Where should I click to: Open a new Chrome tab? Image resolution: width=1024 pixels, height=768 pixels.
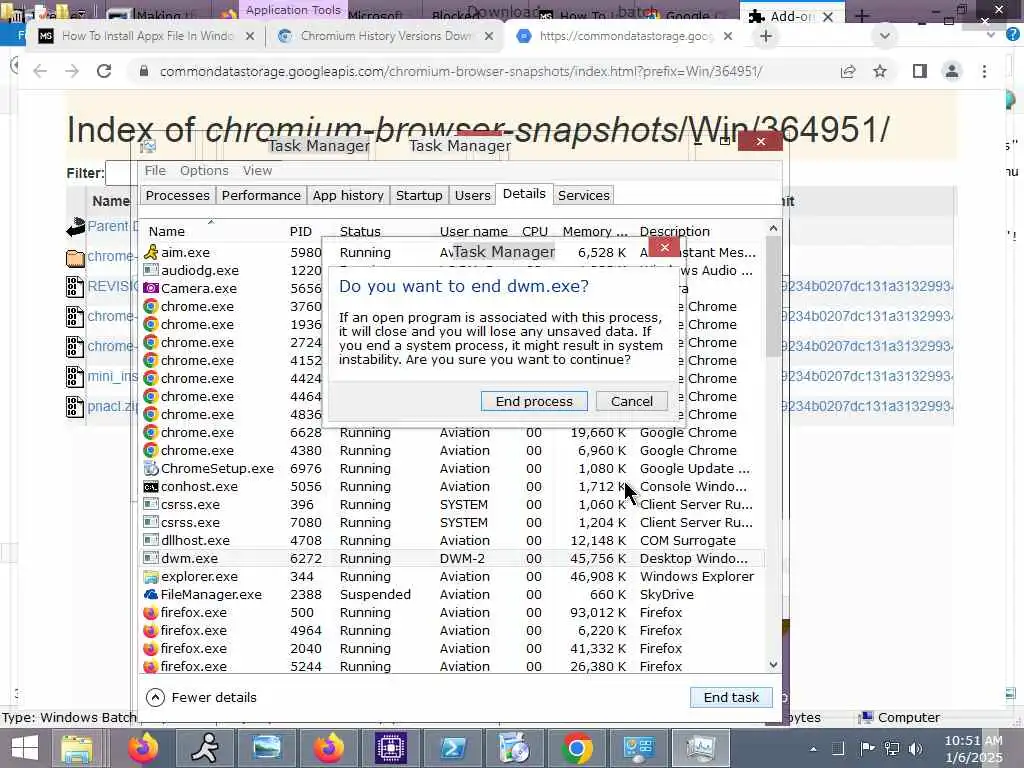point(765,36)
